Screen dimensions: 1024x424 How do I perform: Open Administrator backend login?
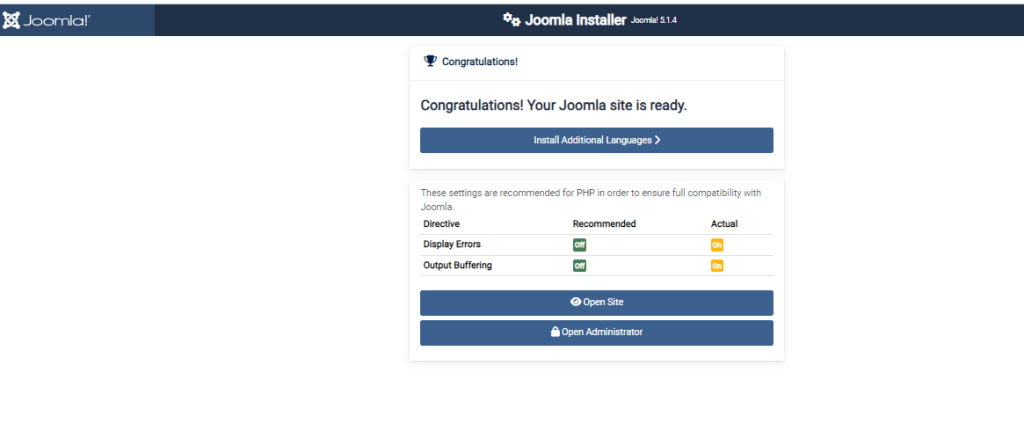click(x=596, y=333)
